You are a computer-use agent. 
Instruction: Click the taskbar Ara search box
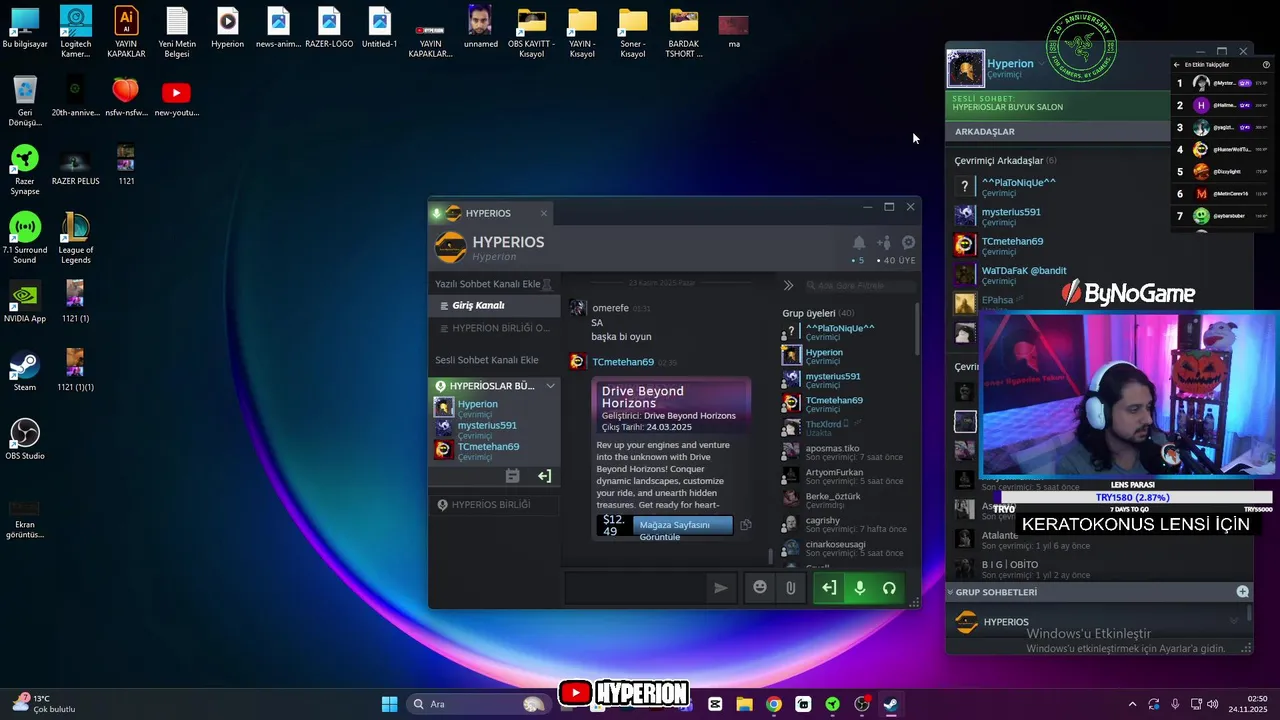click(479, 704)
